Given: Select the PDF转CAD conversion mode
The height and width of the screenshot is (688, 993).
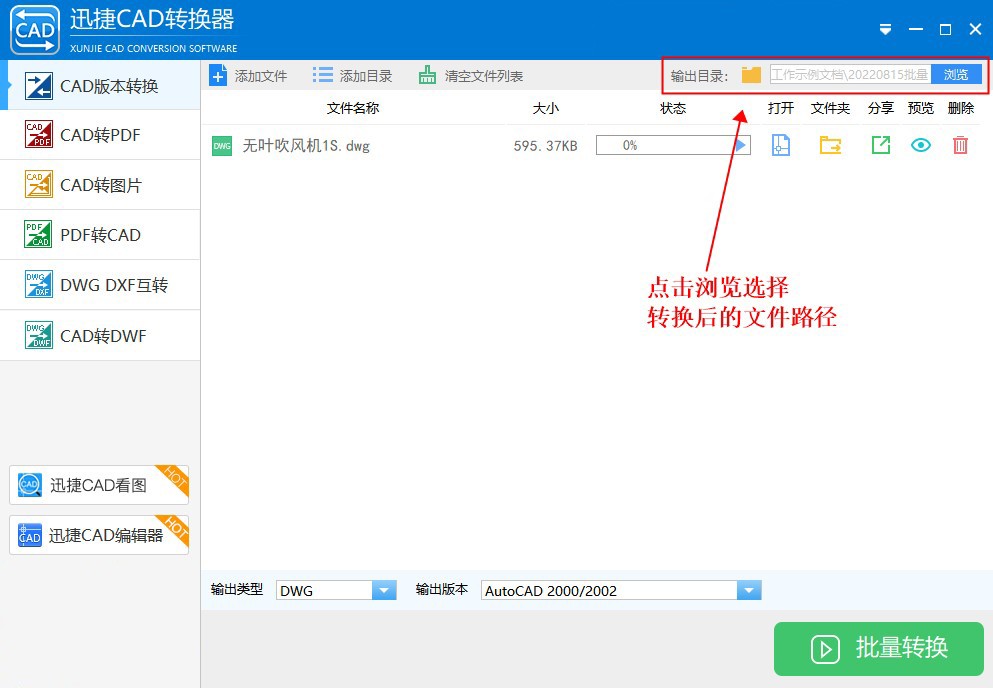Looking at the screenshot, I should [x=100, y=235].
